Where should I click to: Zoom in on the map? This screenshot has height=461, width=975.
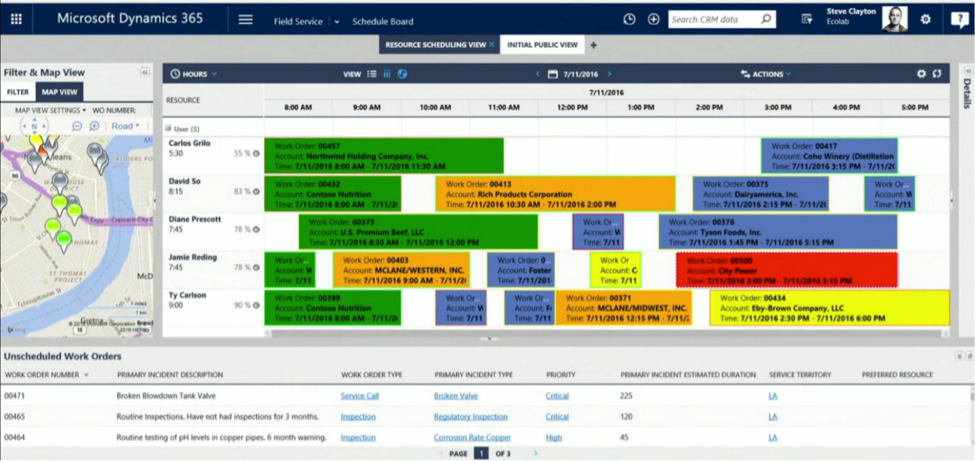tap(94, 126)
